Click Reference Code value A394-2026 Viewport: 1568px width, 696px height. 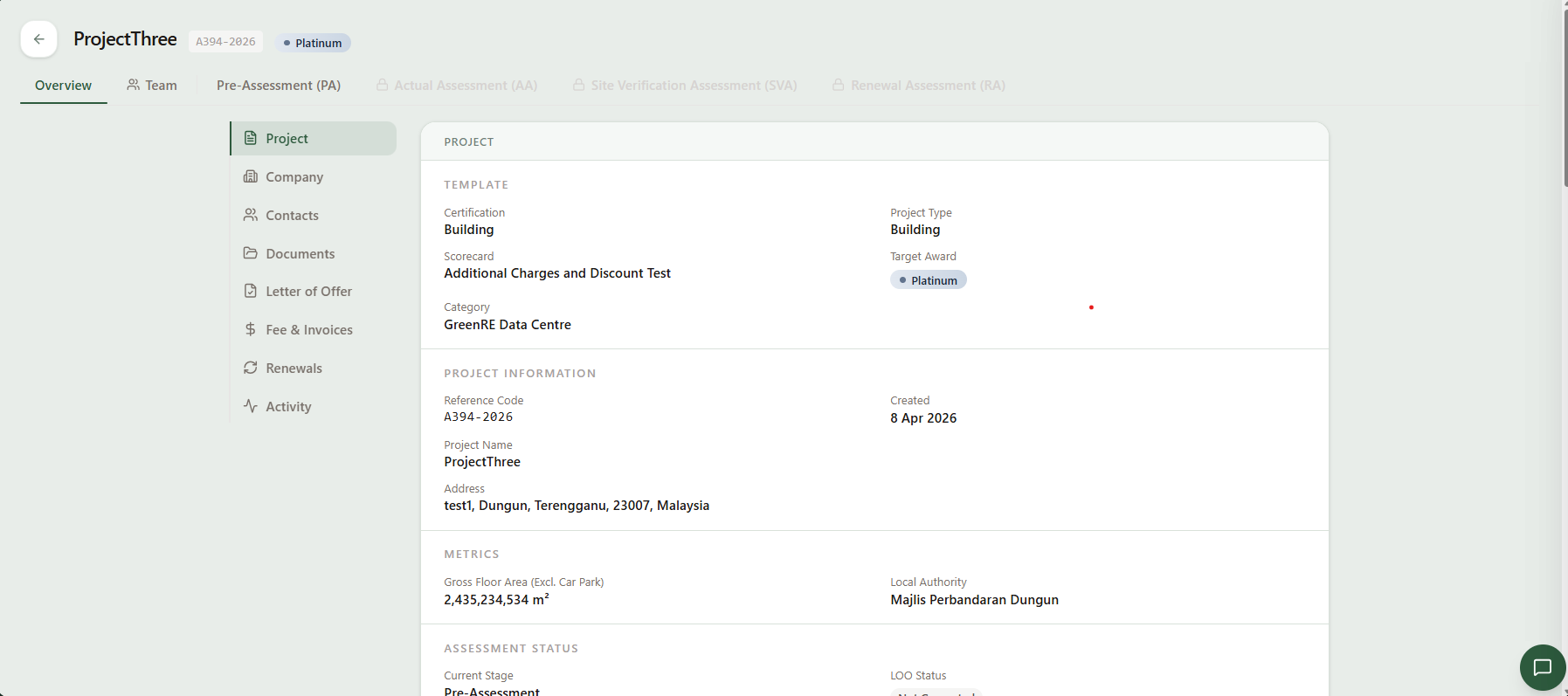coord(479,417)
